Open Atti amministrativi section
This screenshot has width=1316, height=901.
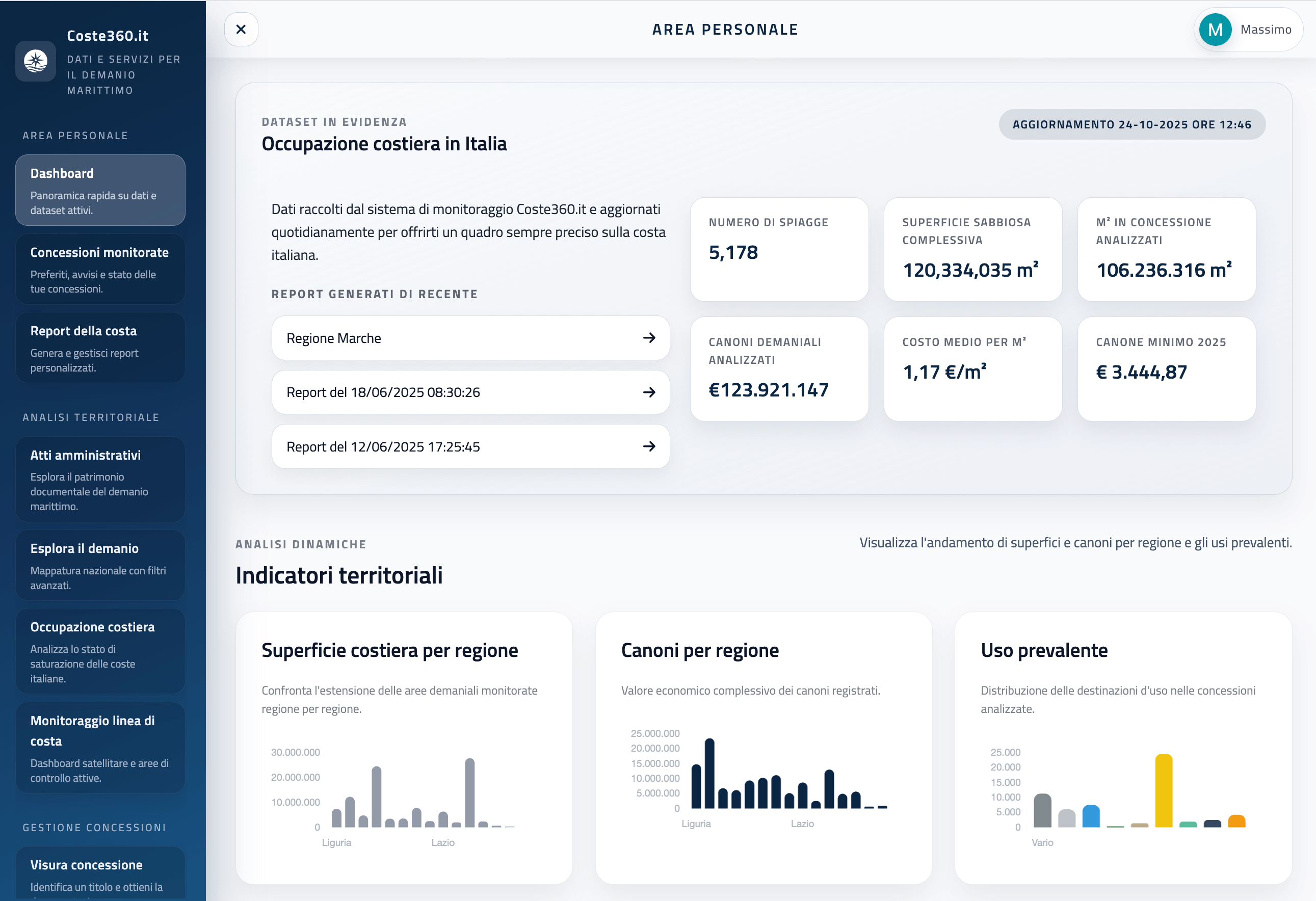(100, 479)
